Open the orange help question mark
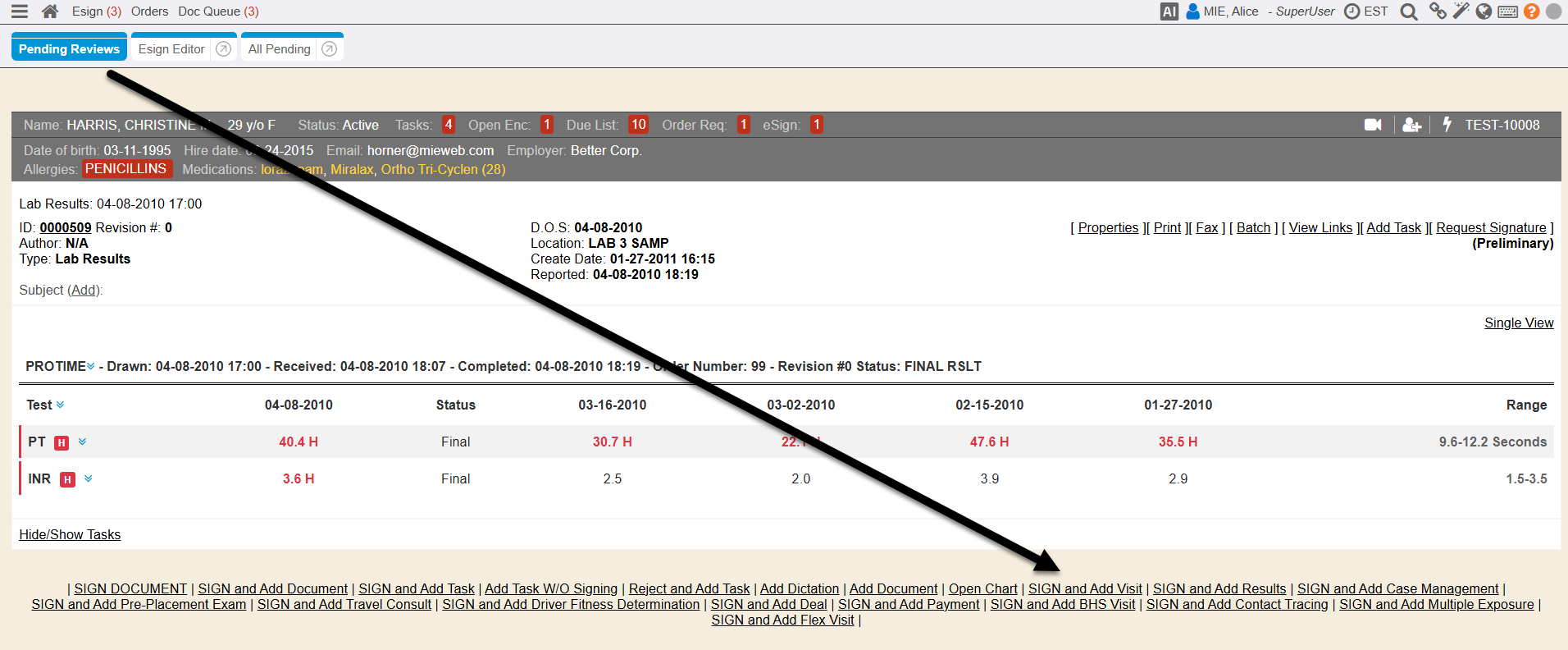 1531,11
